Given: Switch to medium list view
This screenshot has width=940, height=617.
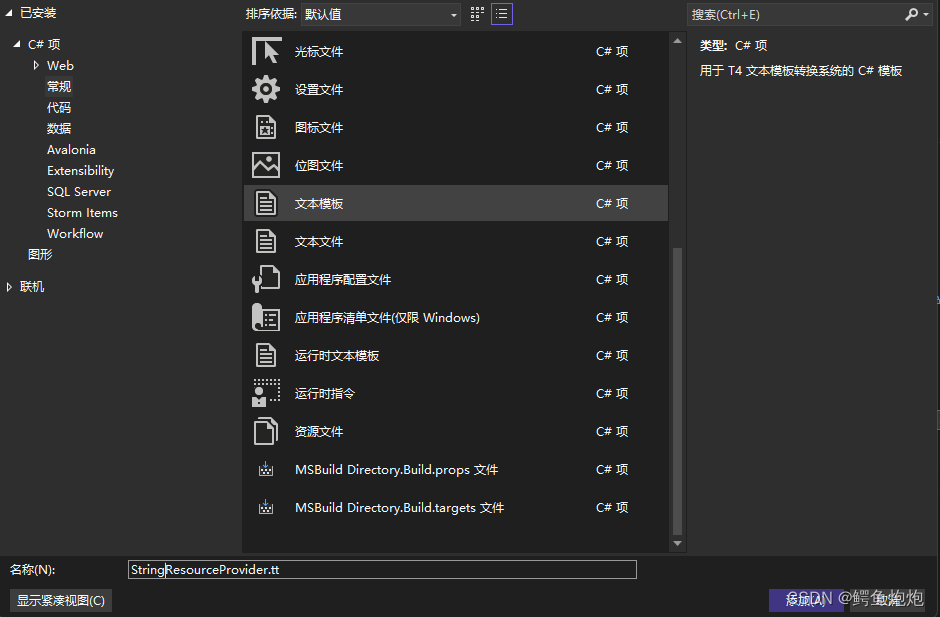Looking at the screenshot, I should (x=501, y=14).
